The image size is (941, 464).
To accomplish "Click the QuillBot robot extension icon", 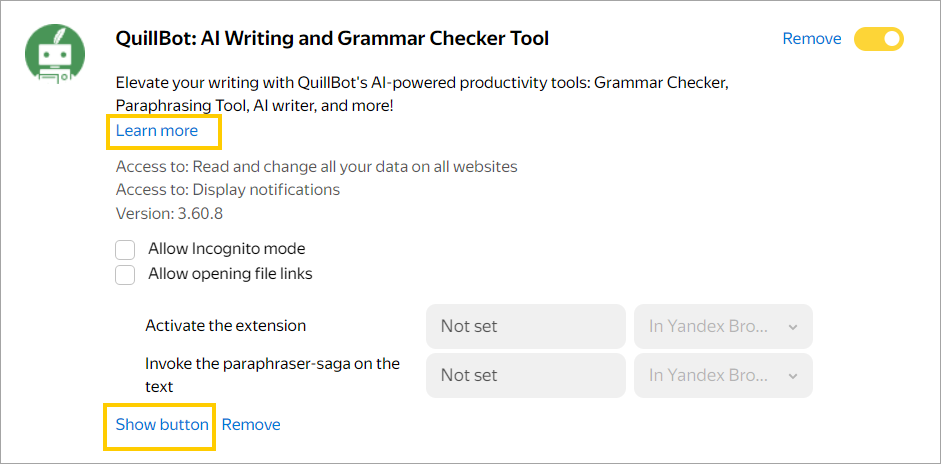I will 53,57.
